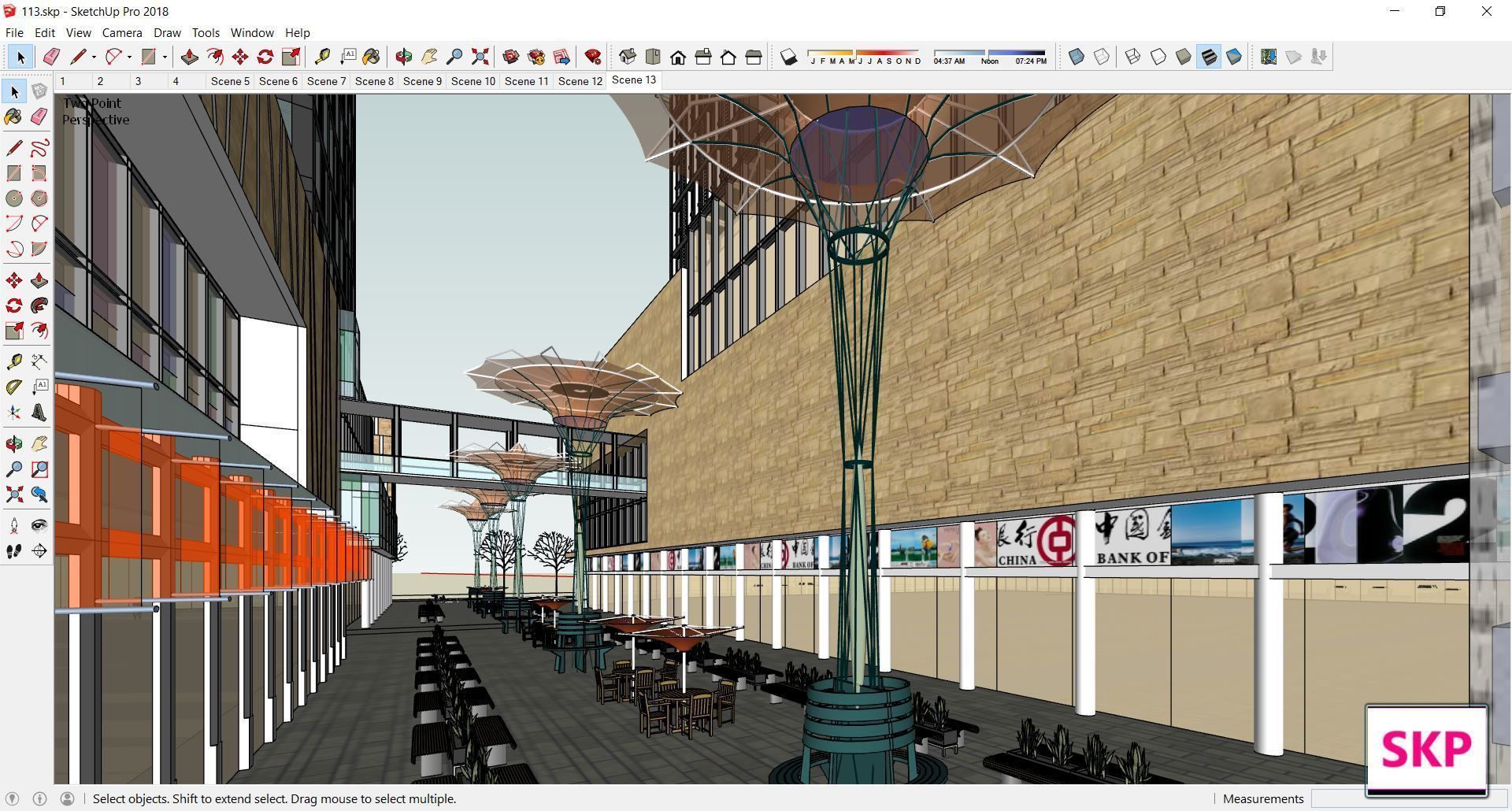Open the Draw menu
Viewport: 1512px width, 811px height.
click(x=167, y=33)
